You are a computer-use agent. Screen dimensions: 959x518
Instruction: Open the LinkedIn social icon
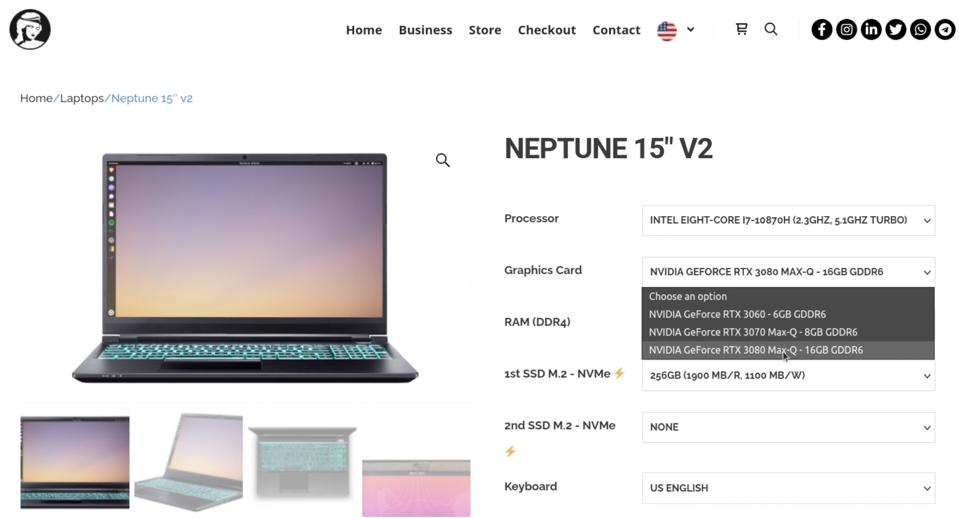pos(871,29)
